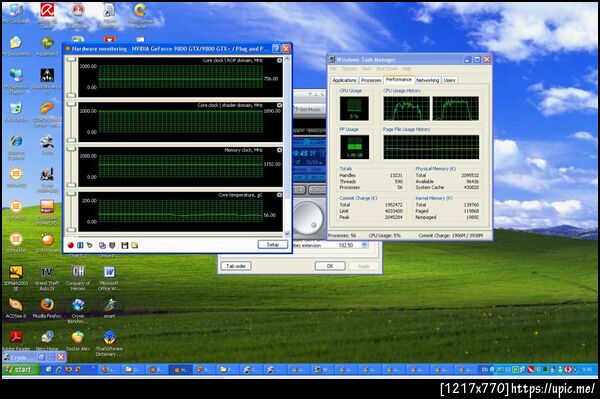Click the show desktop icon in Quick Launch
Screen dimensions: 600x399
[x=49, y=370]
